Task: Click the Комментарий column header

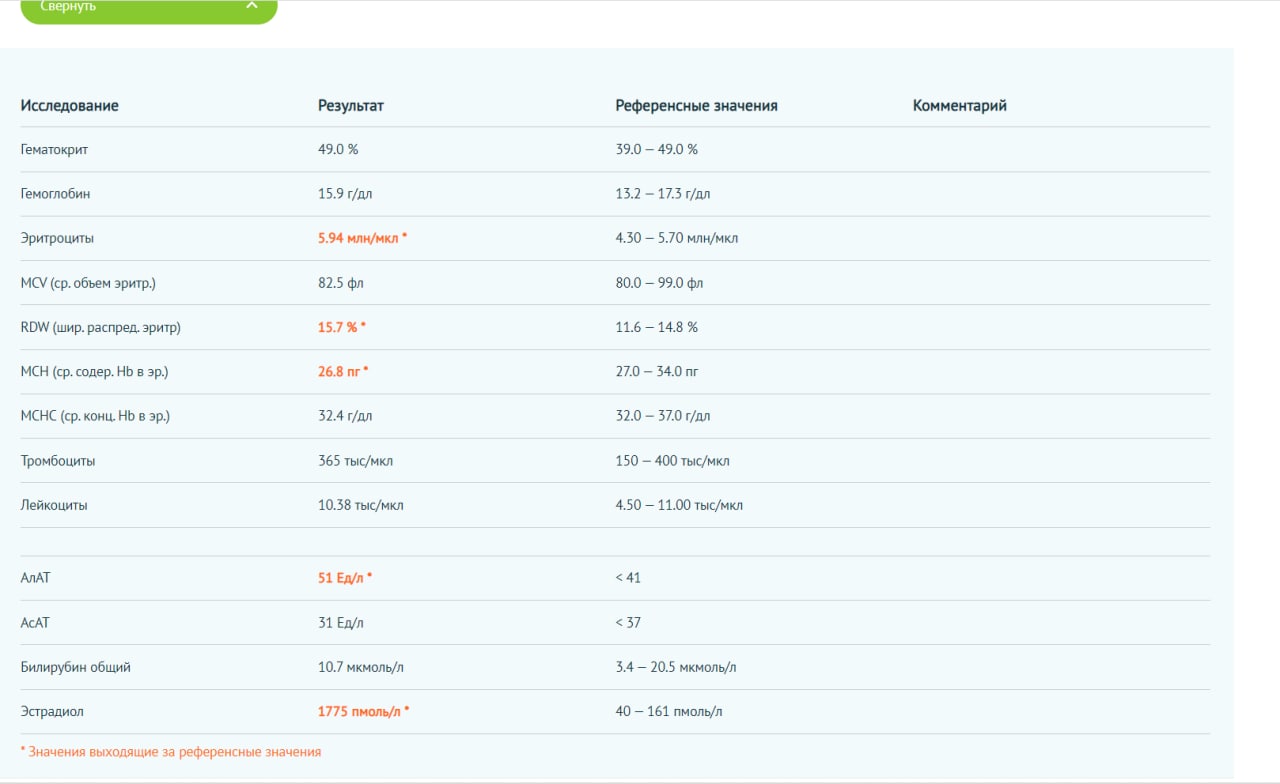Action: click(959, 105)
